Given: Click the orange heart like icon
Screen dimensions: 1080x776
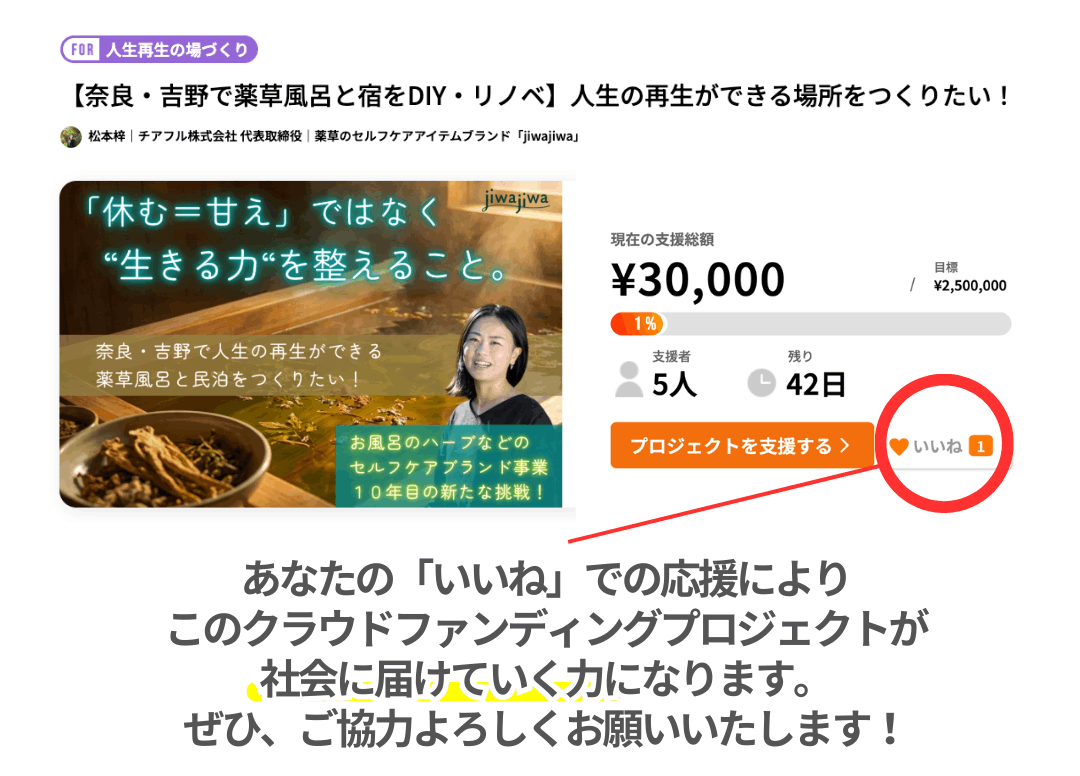Looking at the screenshot, I should tap(898, 446).
